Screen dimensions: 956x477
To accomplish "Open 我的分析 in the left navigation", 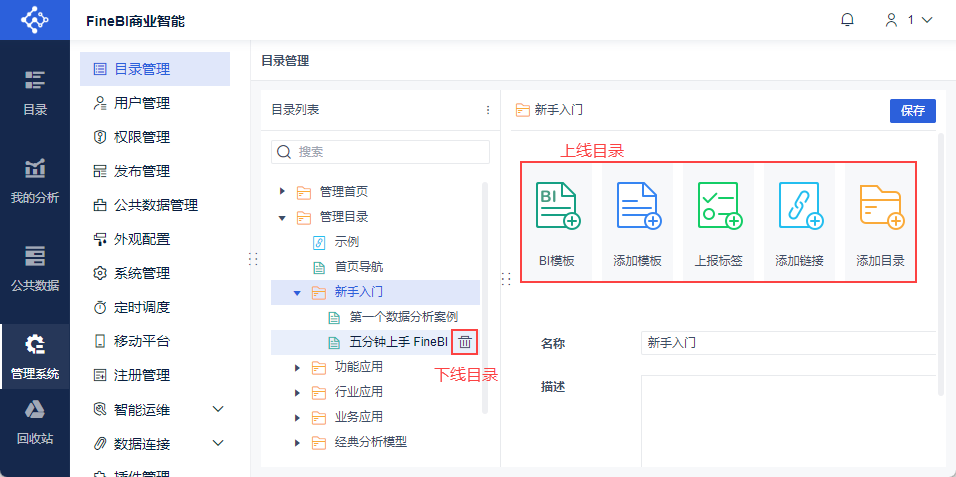I will coord(35,181).
